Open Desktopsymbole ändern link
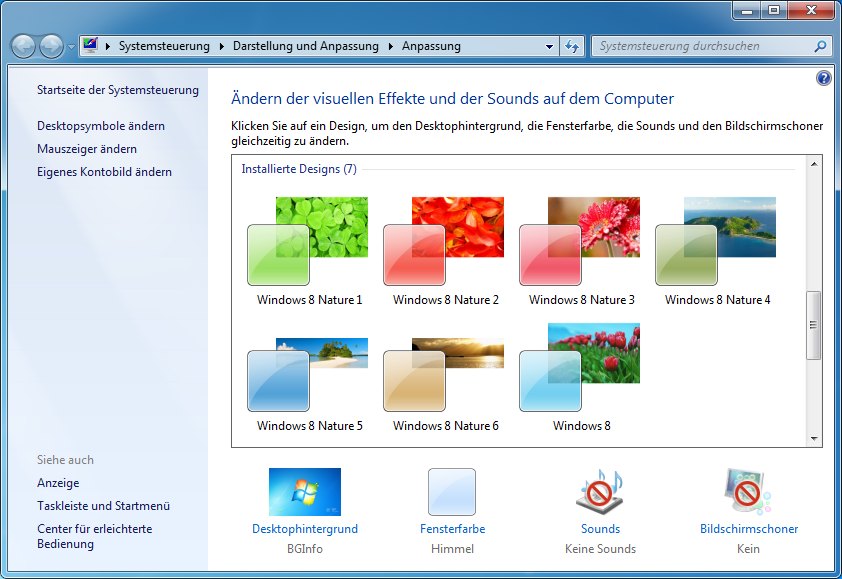Viewport: 842px width, 579px height. (101, 126)
